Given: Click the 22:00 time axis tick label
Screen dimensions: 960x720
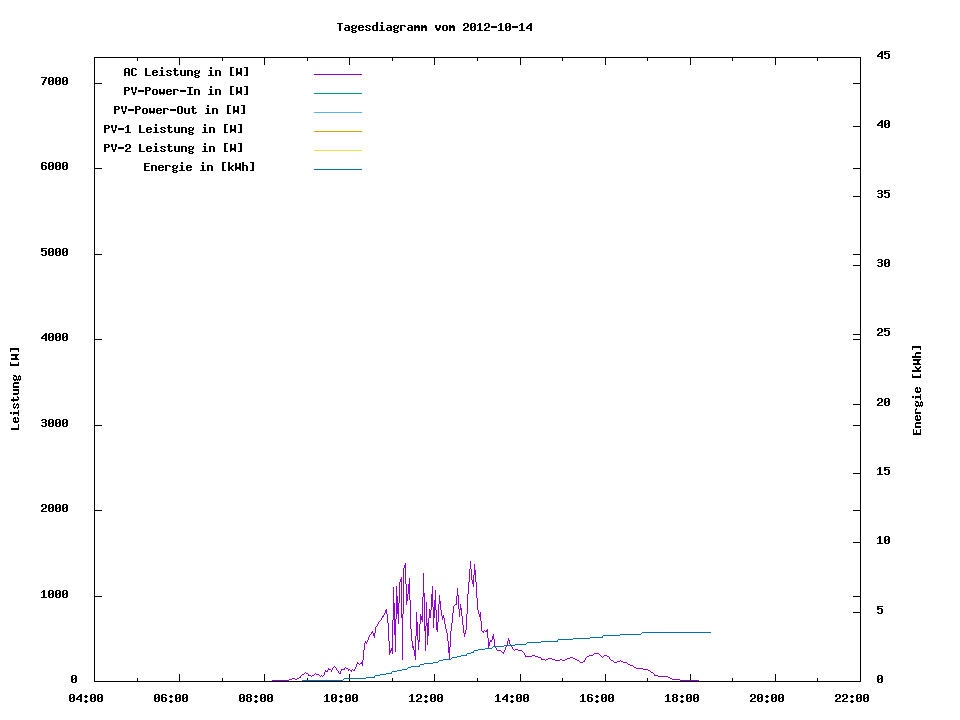Looking at the screenshot, I should [852, 698].
